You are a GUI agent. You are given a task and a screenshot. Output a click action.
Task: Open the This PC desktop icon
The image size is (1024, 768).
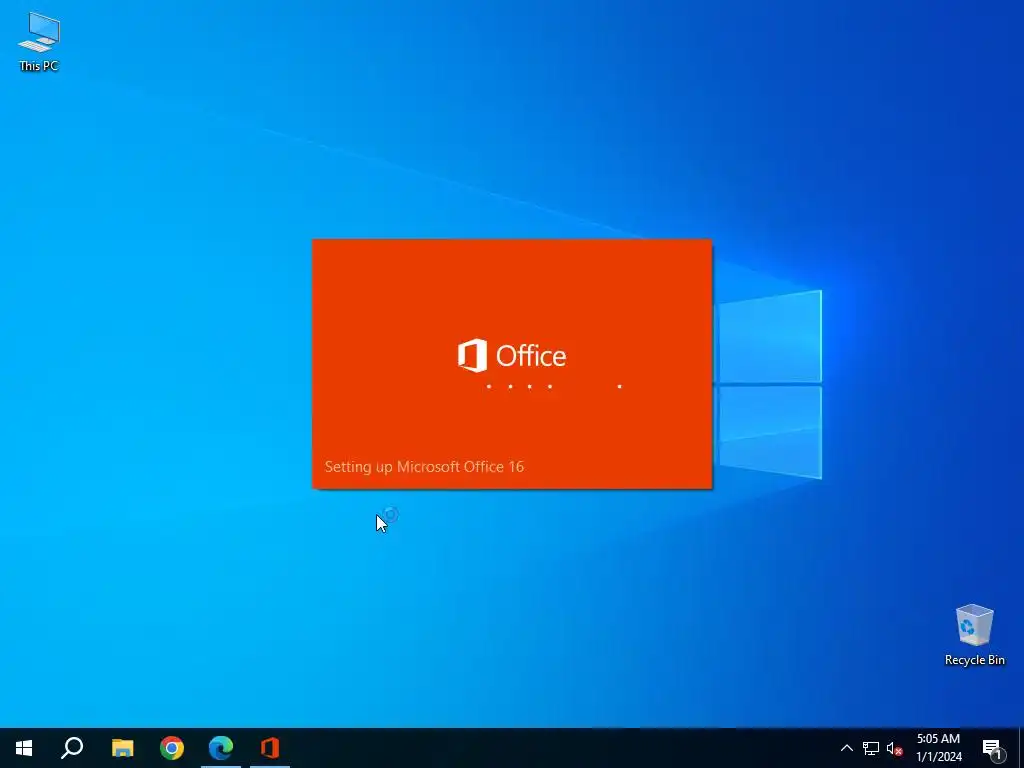point(39,42)
